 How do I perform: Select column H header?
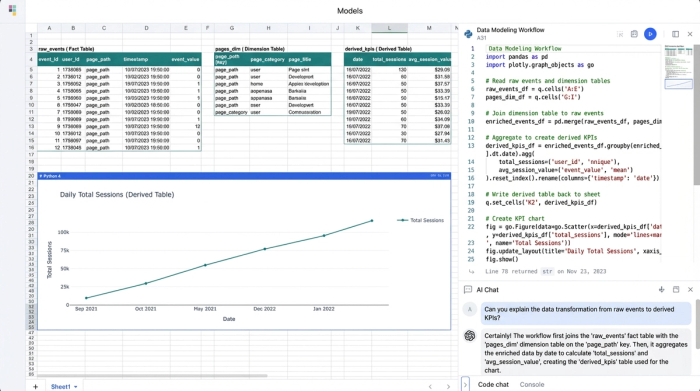268,28
